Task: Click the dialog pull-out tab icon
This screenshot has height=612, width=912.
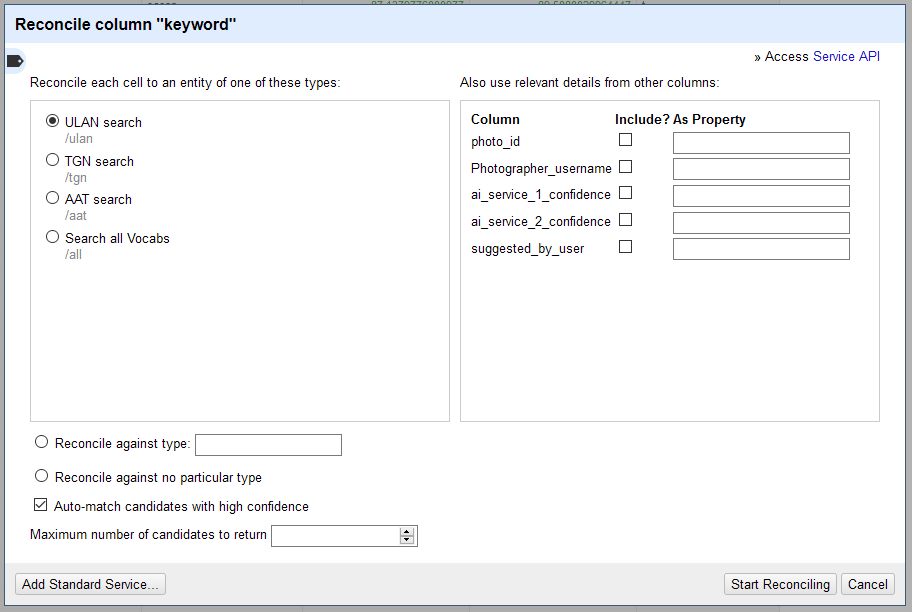Action: pos(14,61)
